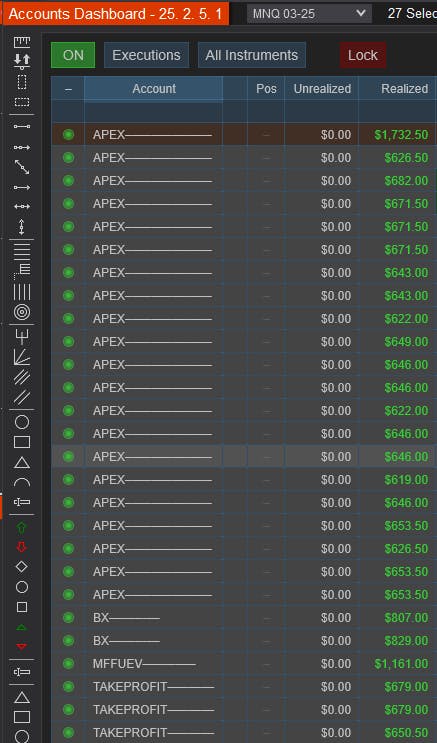
Task: Toggle status dot of MFFUEV account
Action: 68,663
